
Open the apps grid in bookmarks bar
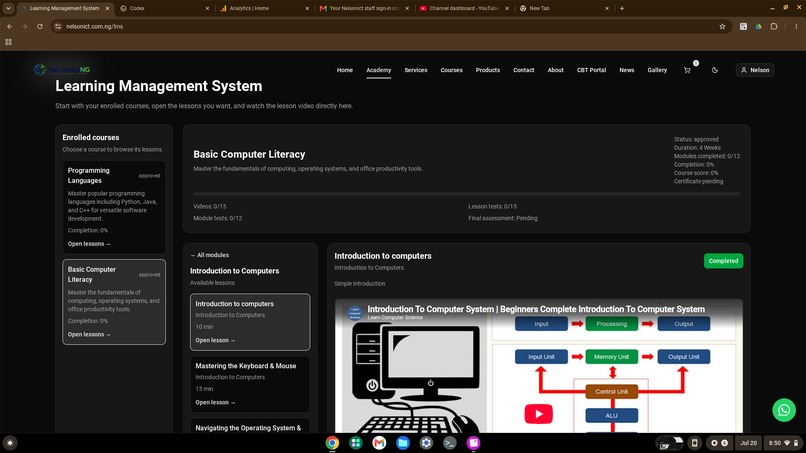(x=8, y=42)
